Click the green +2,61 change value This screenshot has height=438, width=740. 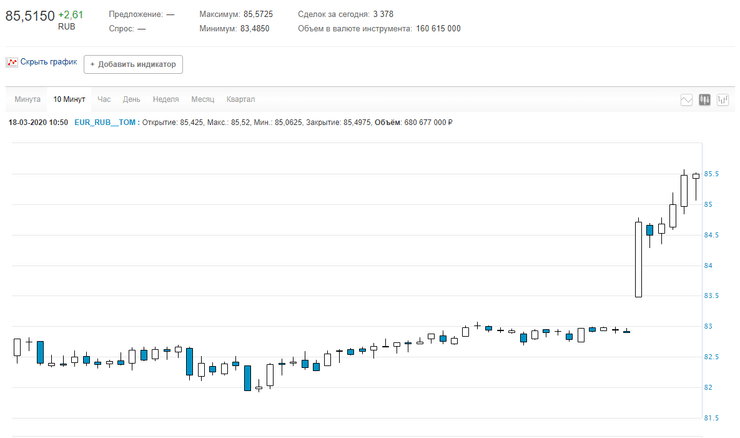coord(71,15)
